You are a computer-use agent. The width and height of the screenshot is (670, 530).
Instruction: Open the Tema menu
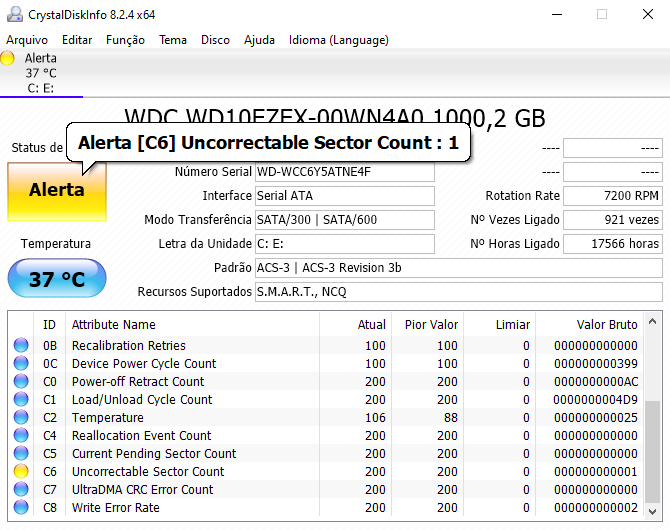pyautogui.click(x=173, y=40)
